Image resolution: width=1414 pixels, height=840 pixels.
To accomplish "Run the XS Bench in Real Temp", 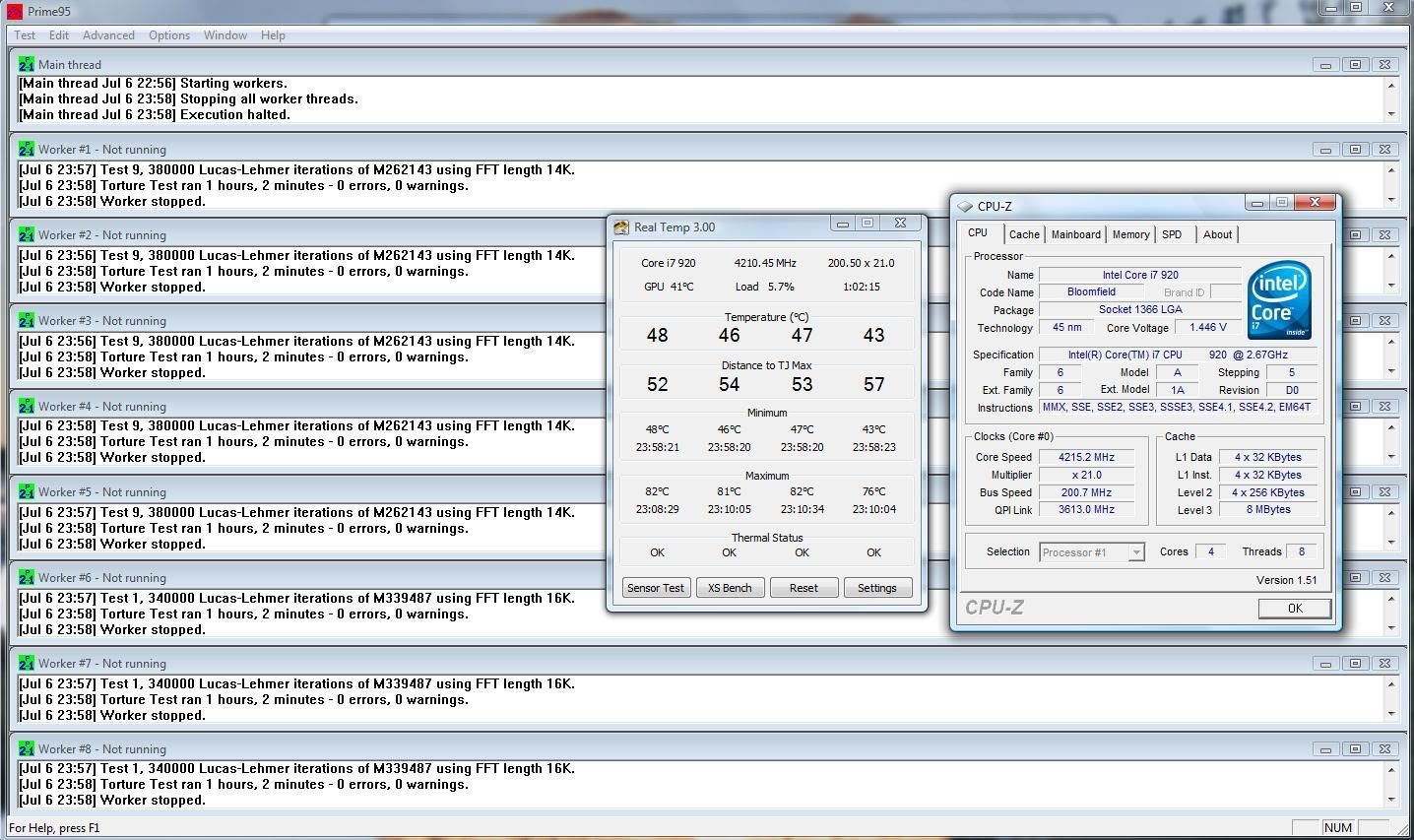I will coord(730,588).
